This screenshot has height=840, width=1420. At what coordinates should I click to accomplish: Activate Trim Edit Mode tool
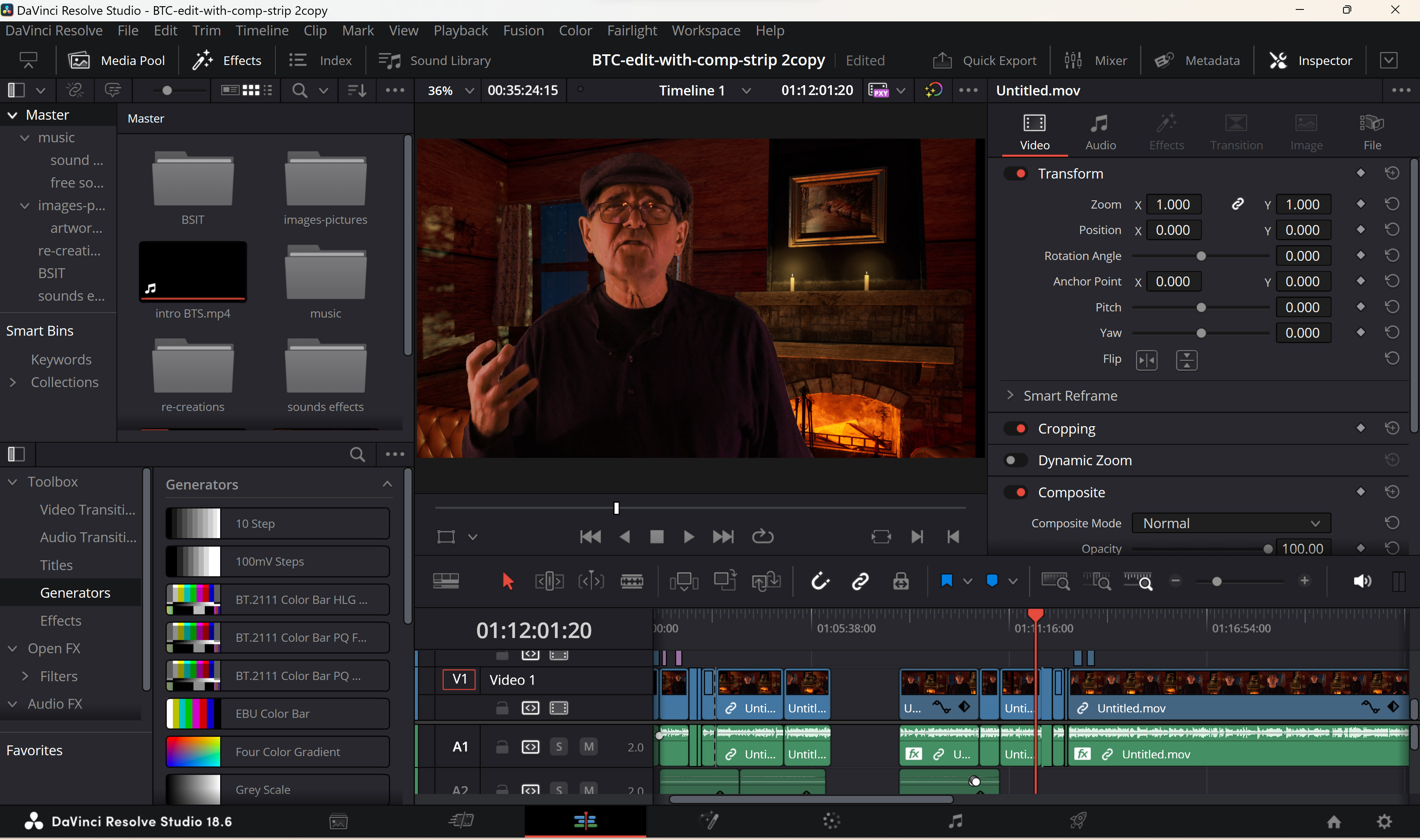click(549, 581)
